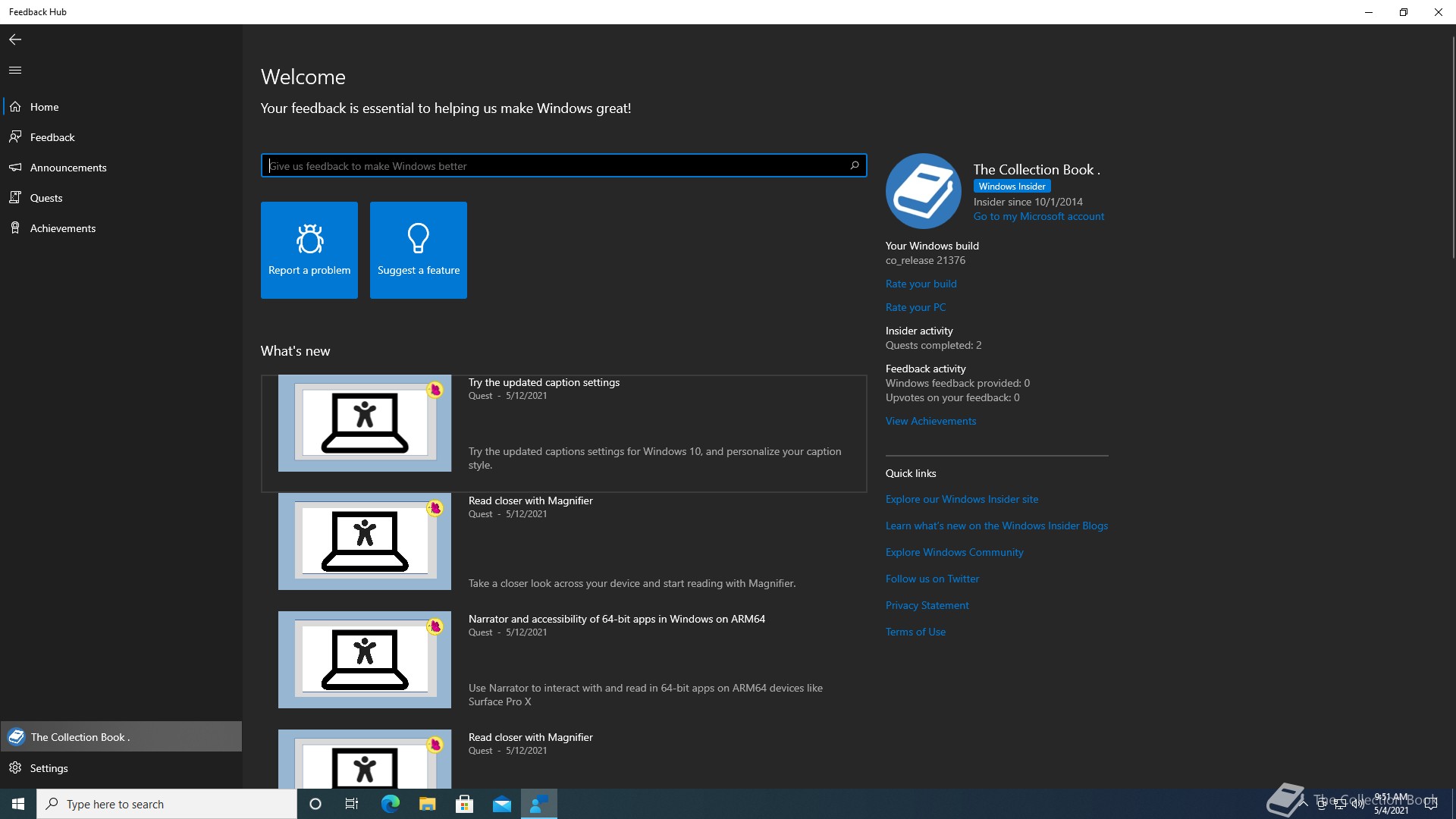Viewport: 1456px width, 819px height.
Task: Open Windows Insider Blogs link
Action: 996,526
